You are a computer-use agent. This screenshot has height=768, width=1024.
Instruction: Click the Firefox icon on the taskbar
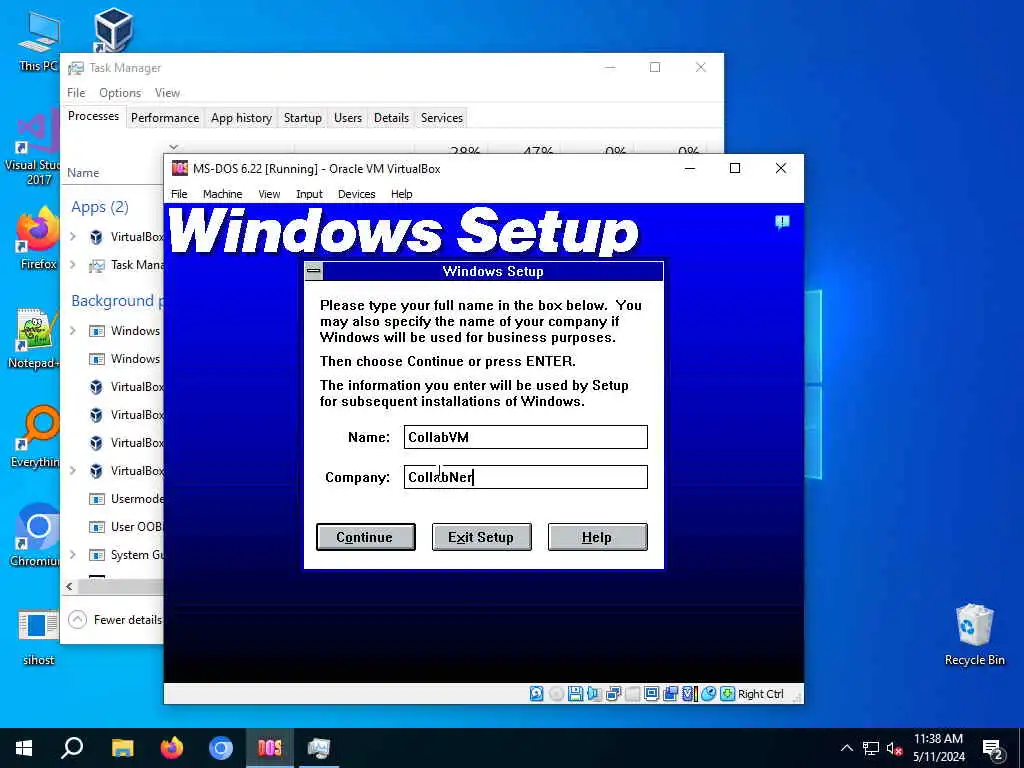pos(172,748)
